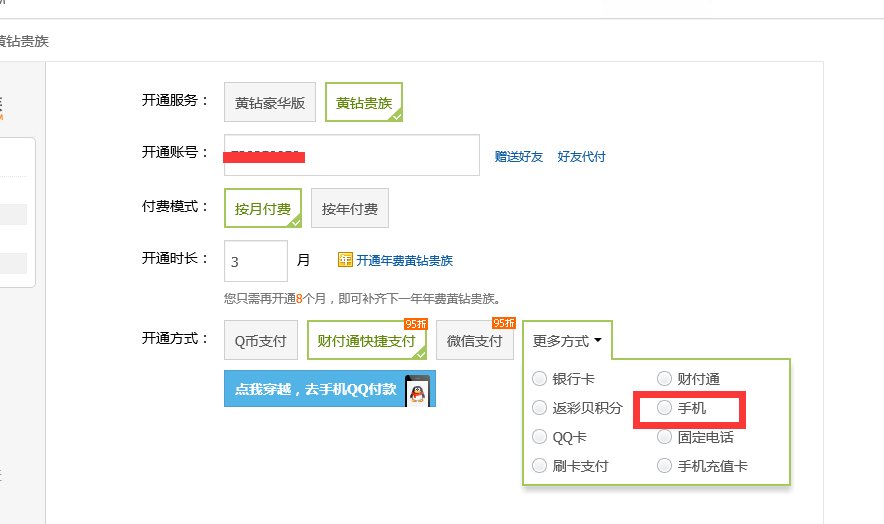Select the 固定电话 radio button
This screenshot has width=884, height=524.
(x=665, y=437)
